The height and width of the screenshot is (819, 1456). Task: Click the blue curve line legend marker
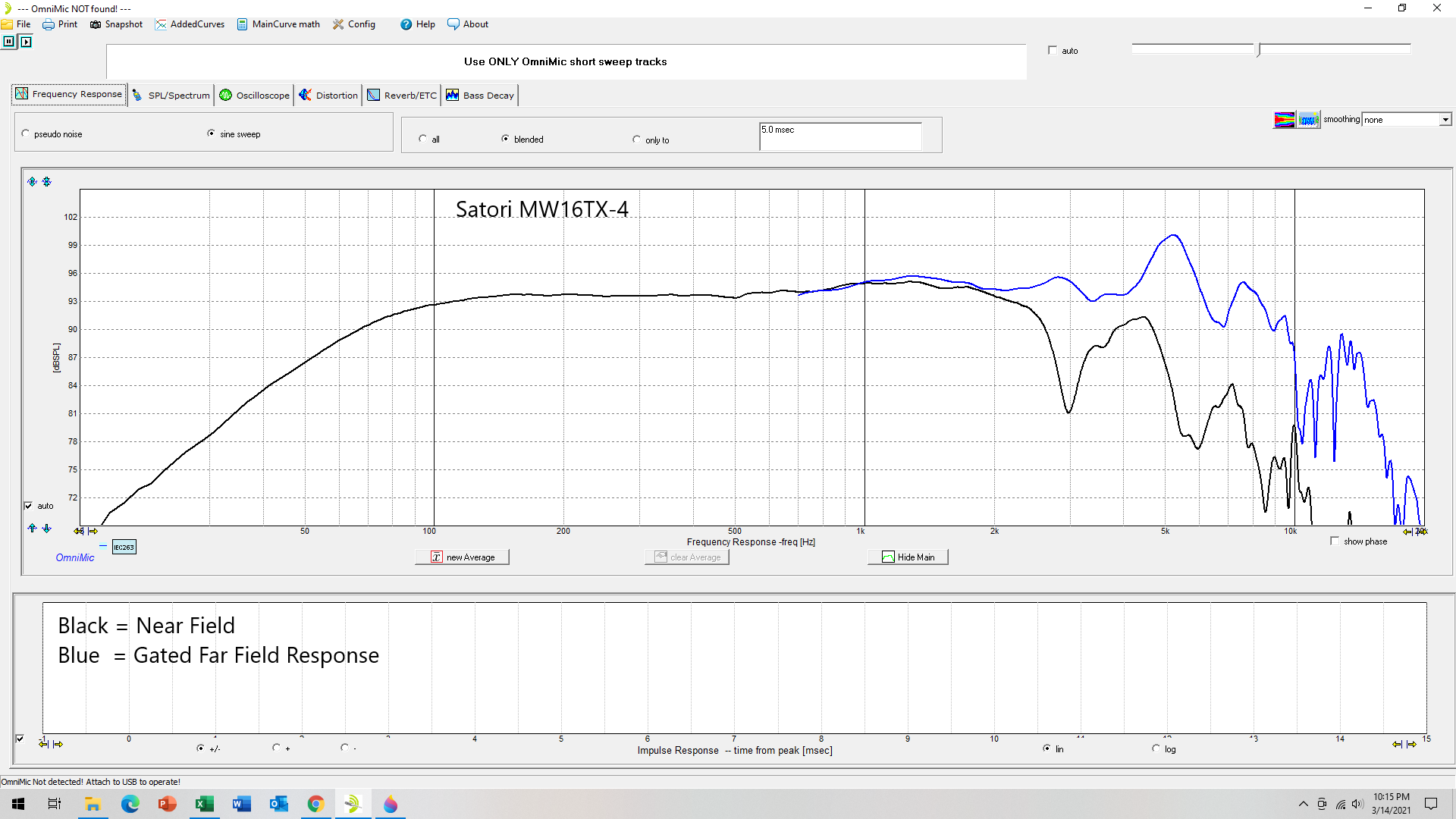103,545
